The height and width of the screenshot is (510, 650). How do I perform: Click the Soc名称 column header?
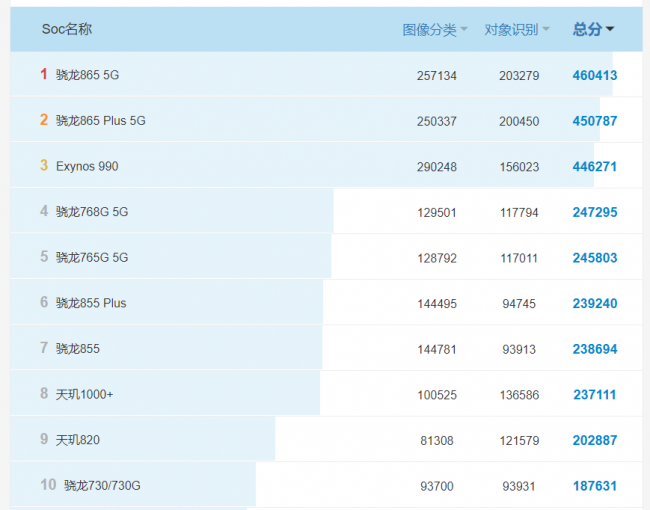pyautogui.click(x=67, y=29)
